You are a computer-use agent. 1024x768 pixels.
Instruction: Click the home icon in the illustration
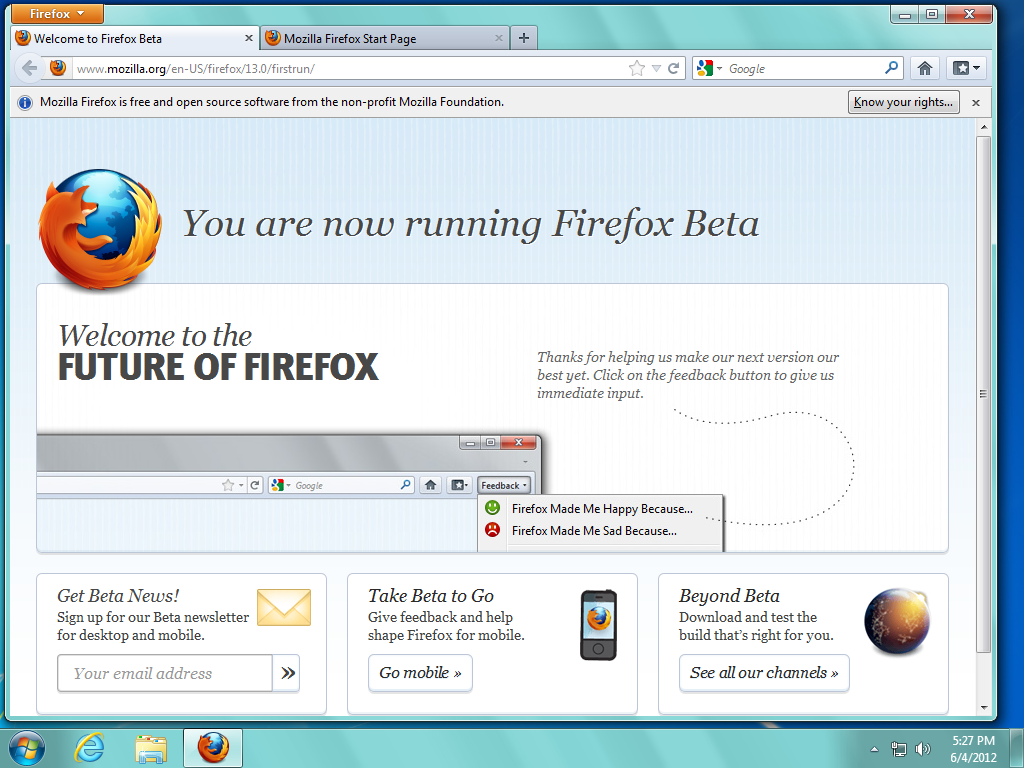(x=430, y=485)
